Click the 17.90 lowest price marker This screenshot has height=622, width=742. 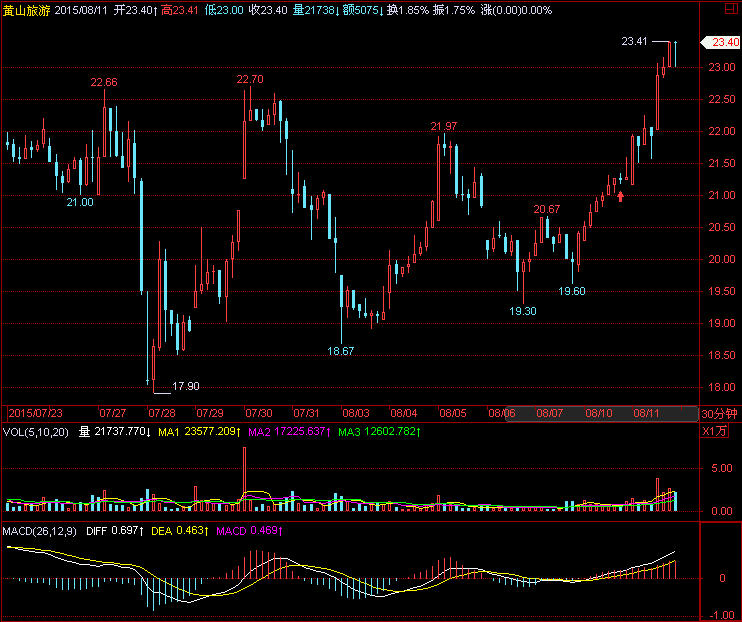click(x=186, y=386)
